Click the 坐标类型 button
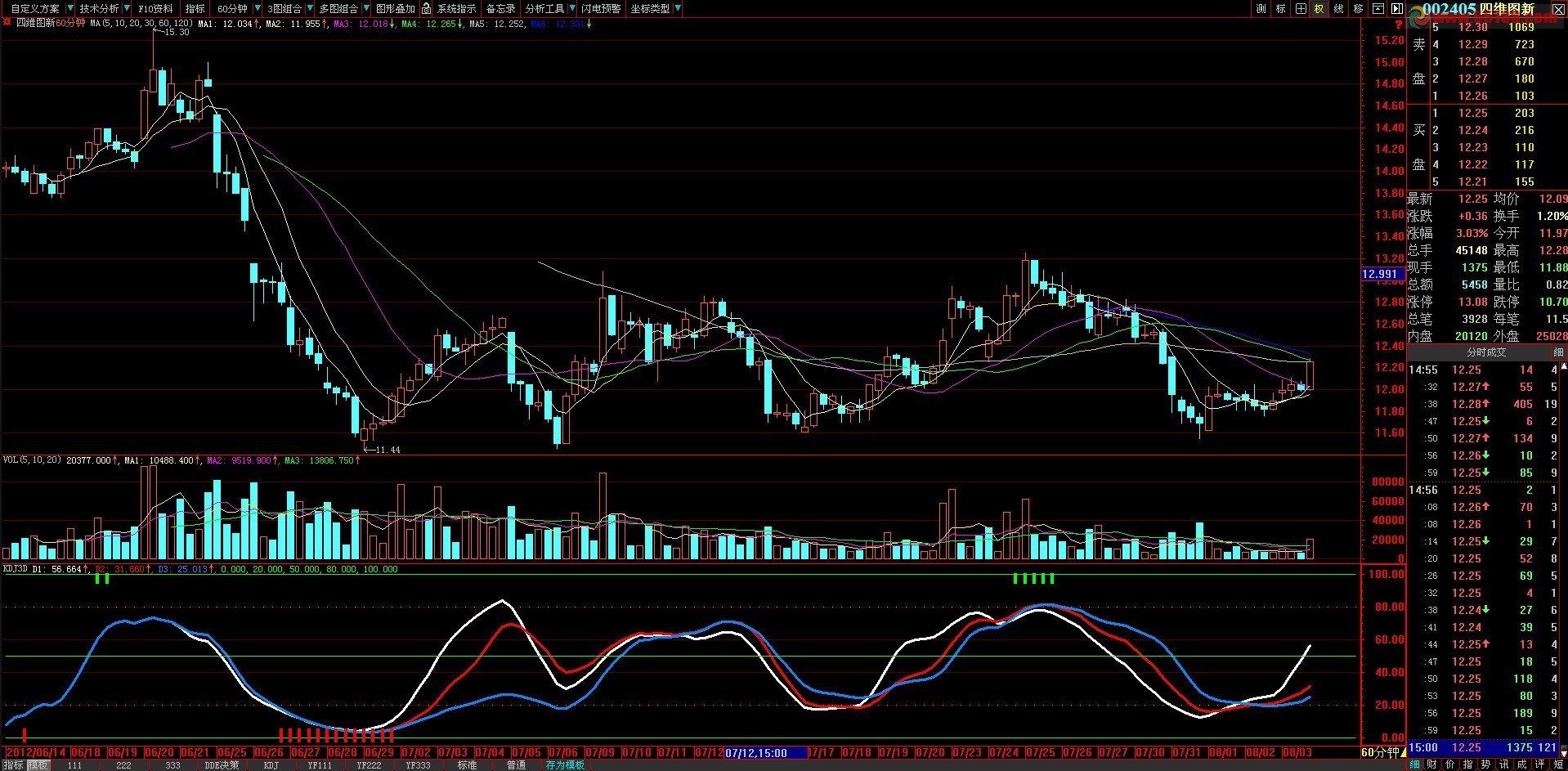The image size is (1568, 771). 650,8
